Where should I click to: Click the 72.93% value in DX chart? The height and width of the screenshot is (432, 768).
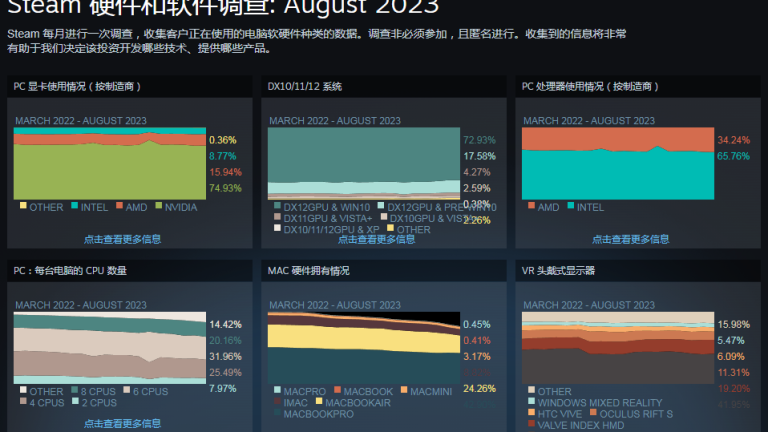tap(480, 140)
